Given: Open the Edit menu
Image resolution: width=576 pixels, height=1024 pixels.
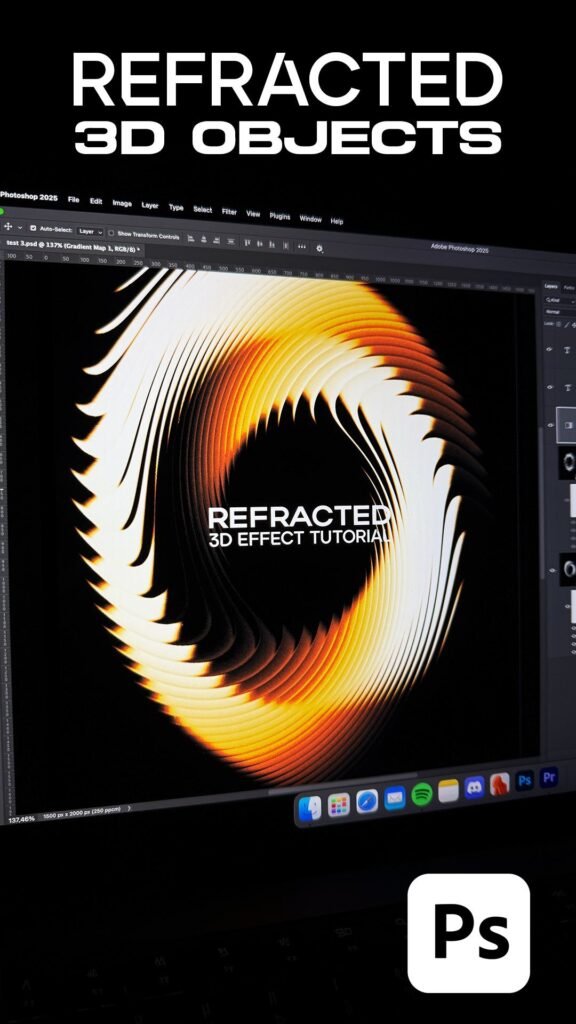Looking at the screenshot, I should coord(96,201).
